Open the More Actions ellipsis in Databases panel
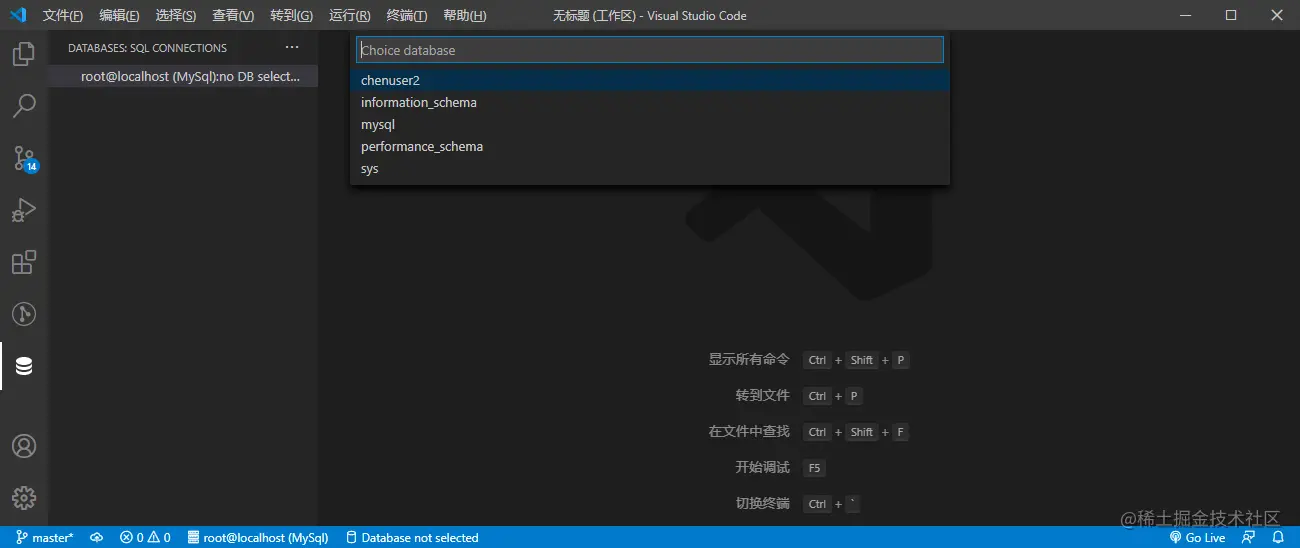Screen dimensions: 1300x548 pyautogui.click(x=292, y=48)
